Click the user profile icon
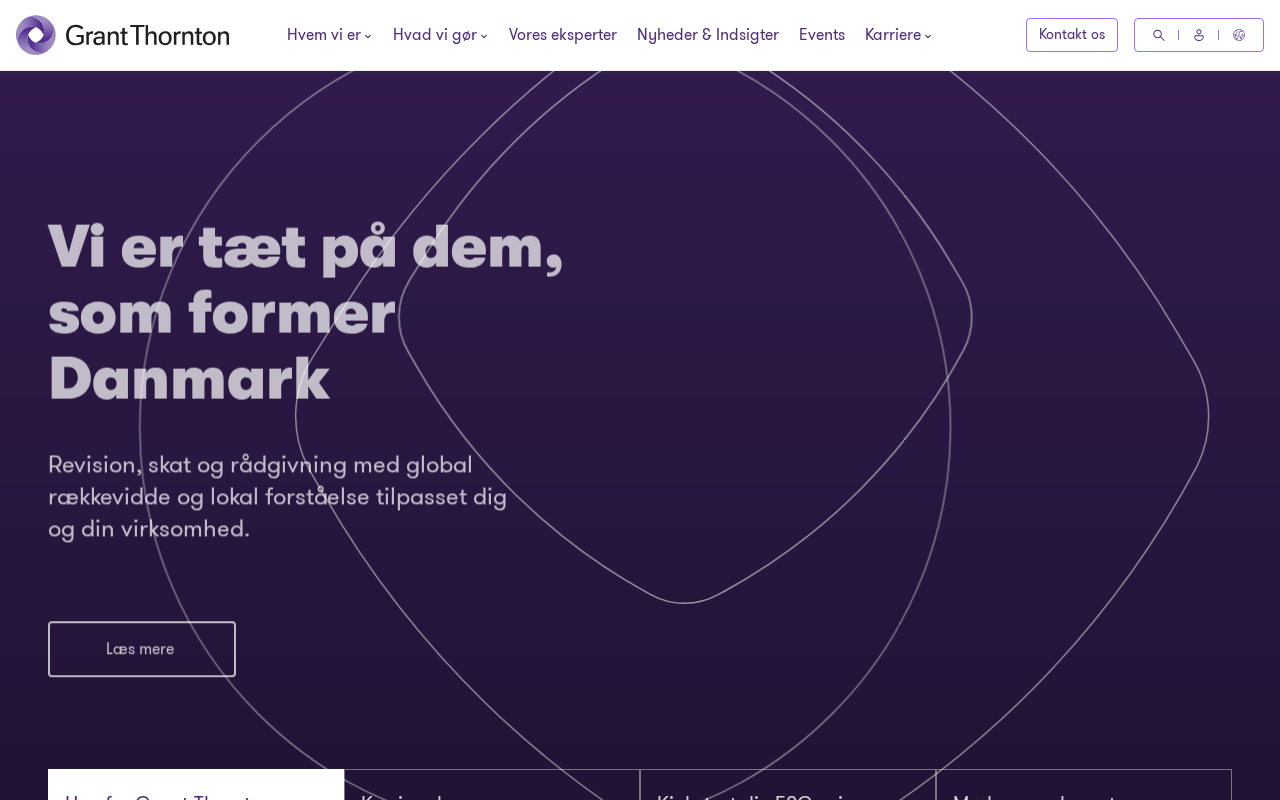Image resolution: width=1280 pixels, height=800 pixels. click(1199, 35)
